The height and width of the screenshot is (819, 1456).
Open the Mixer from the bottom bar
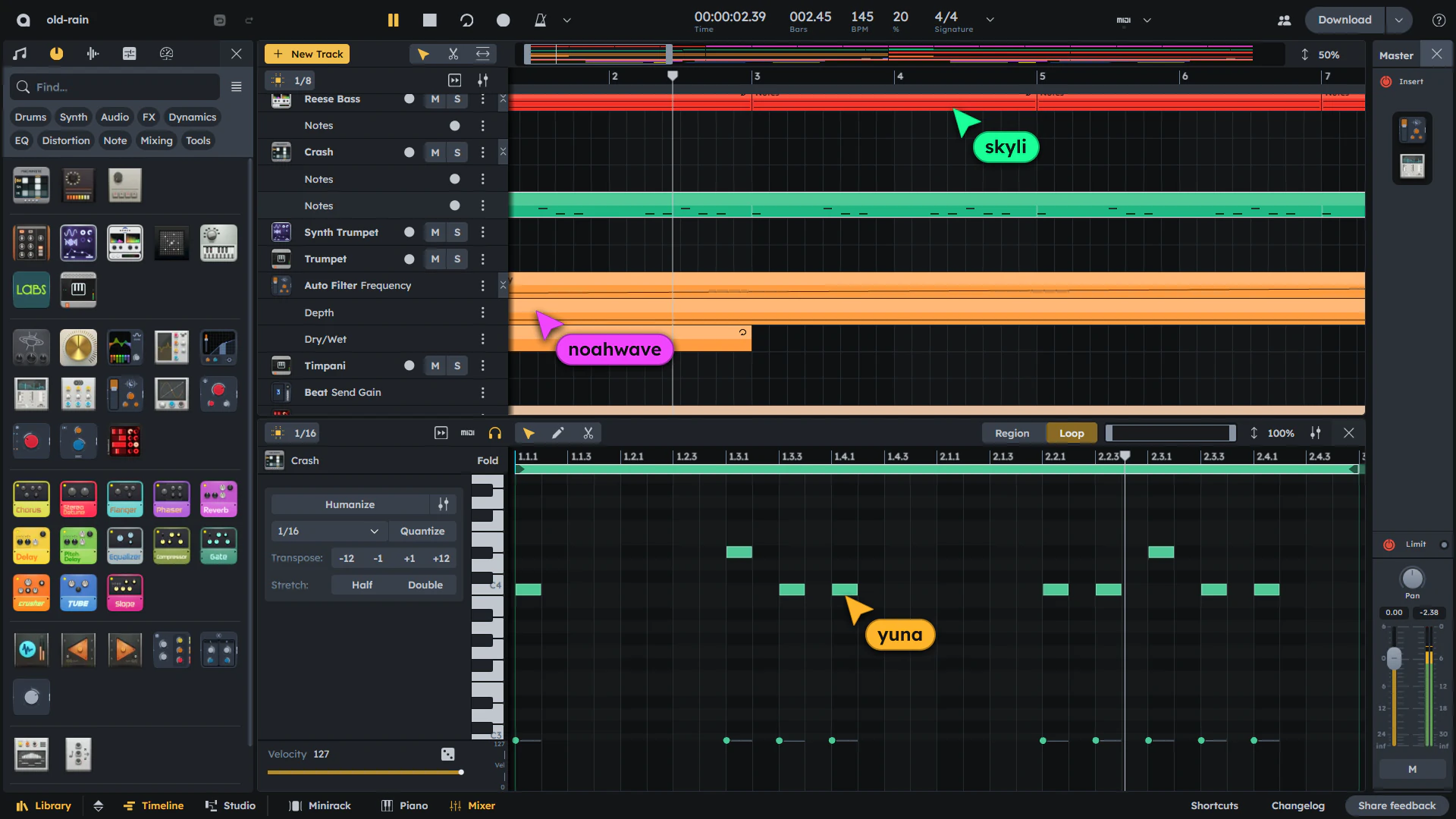click(x=472, y=805)
